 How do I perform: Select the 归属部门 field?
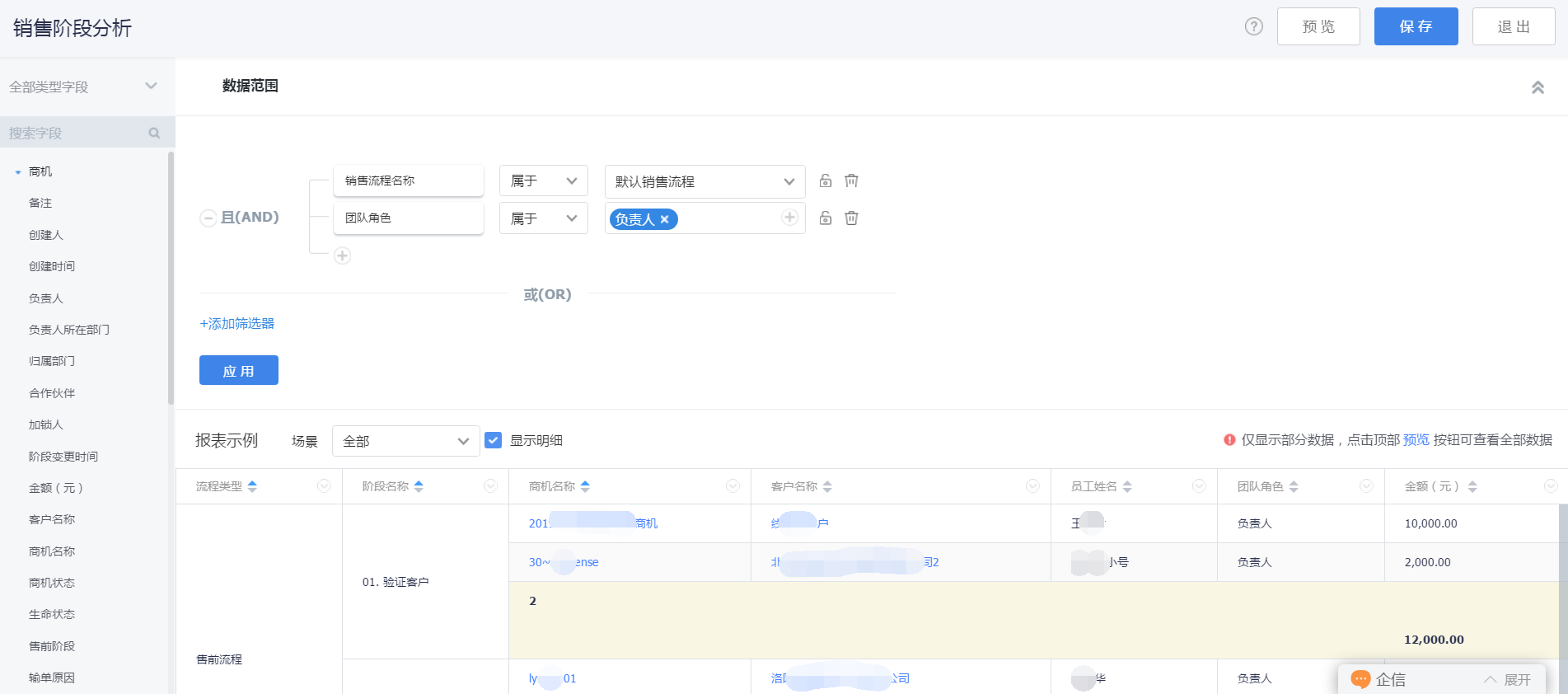tap(52, 361)
